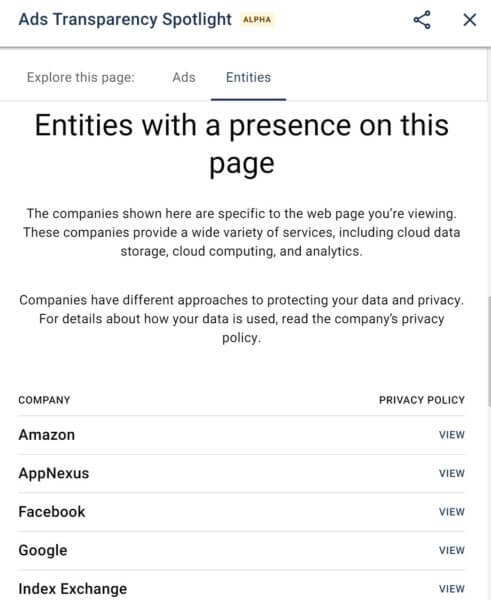The image size is (491, 600).
Task: Close the Ads Transparency Spotlight panel
Action: point(470,20)
